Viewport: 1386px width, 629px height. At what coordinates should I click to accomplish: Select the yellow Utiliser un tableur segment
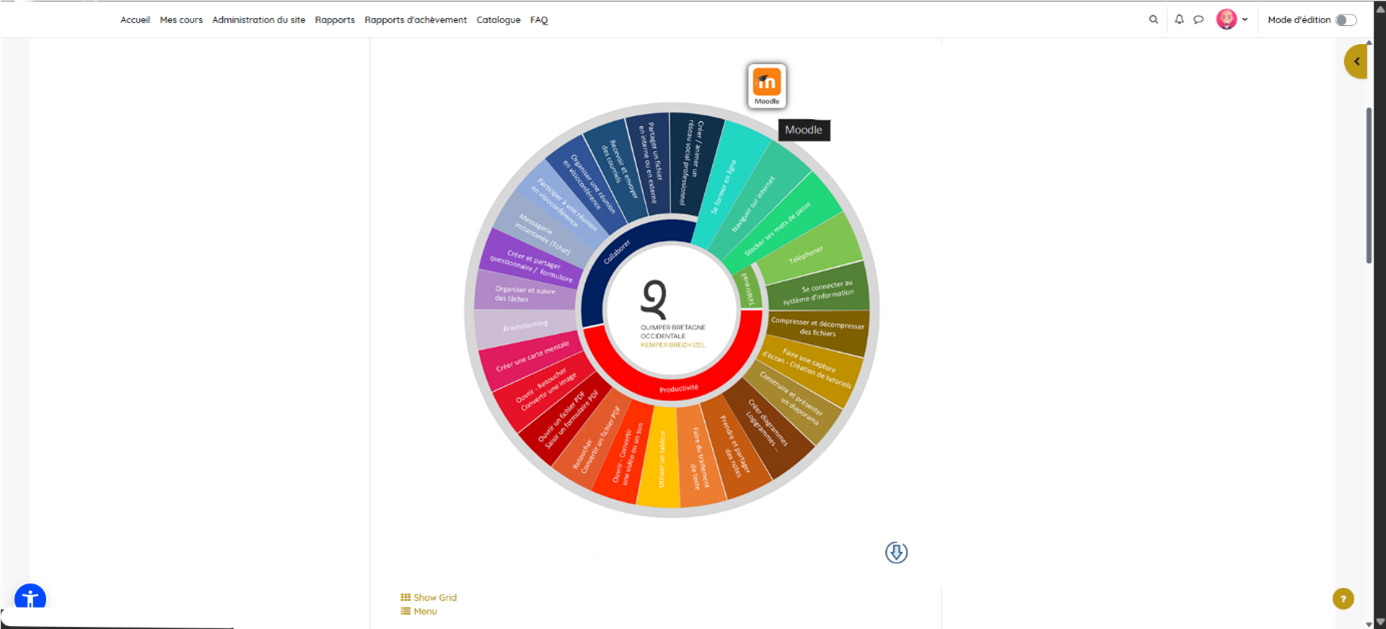coord(660,460)
